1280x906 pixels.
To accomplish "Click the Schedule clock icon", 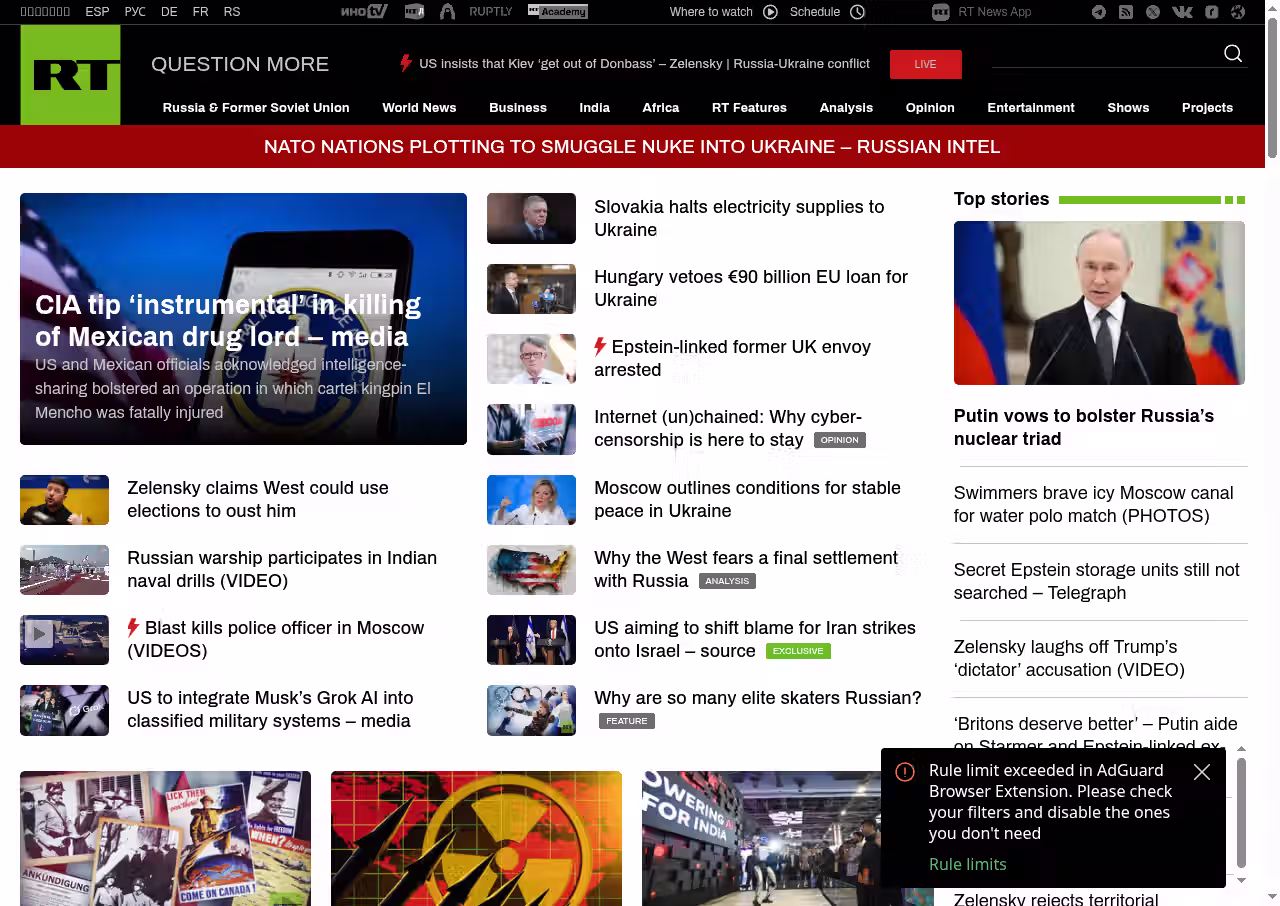I will coord(857,12).
